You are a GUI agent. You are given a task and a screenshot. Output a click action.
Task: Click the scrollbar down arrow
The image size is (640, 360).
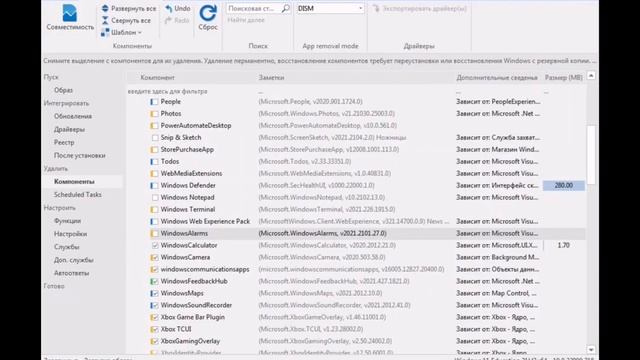[x=591, y=350]
